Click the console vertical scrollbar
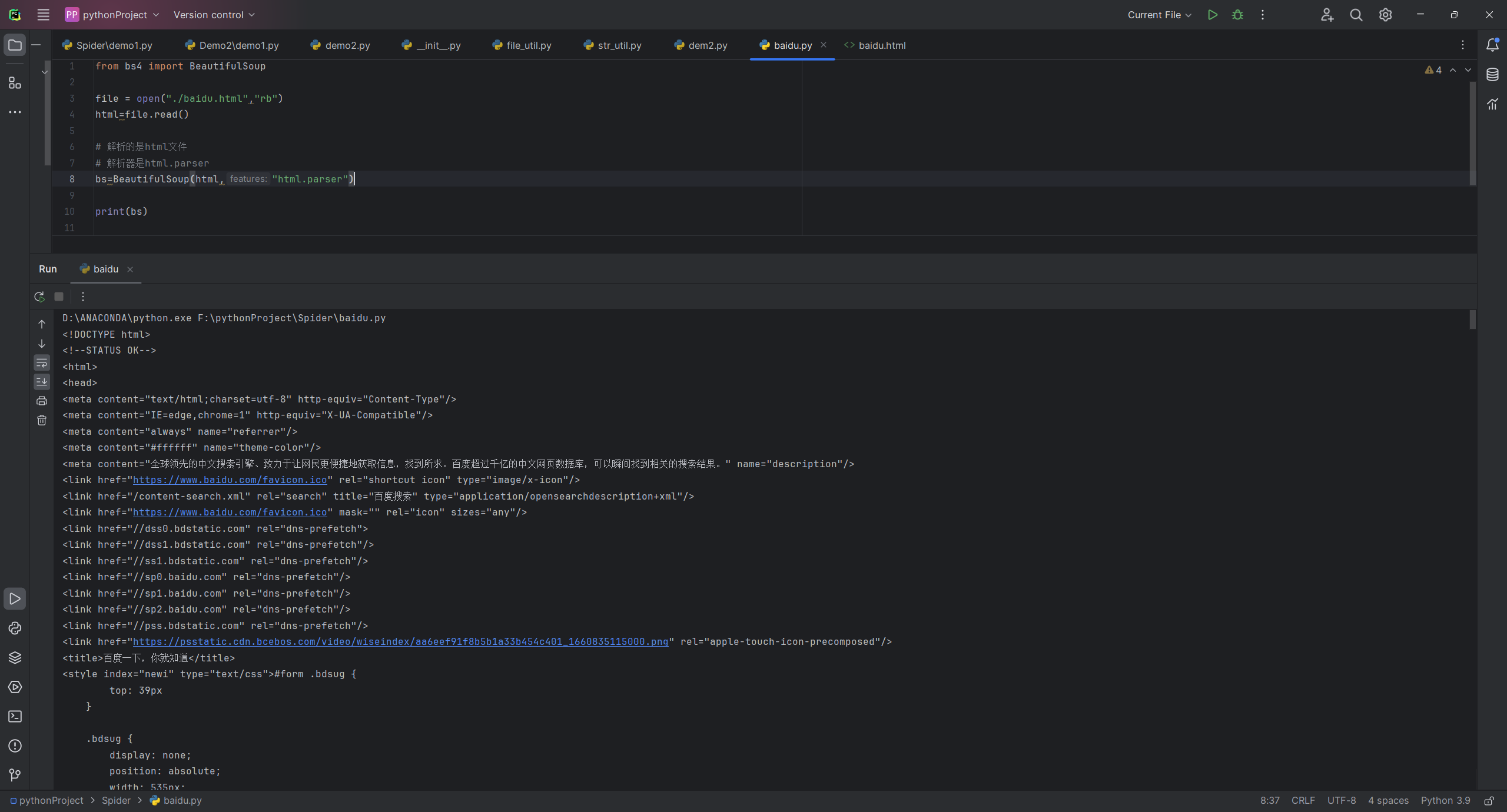This screenshot has height=812, width=1507. coord(1472,320)
